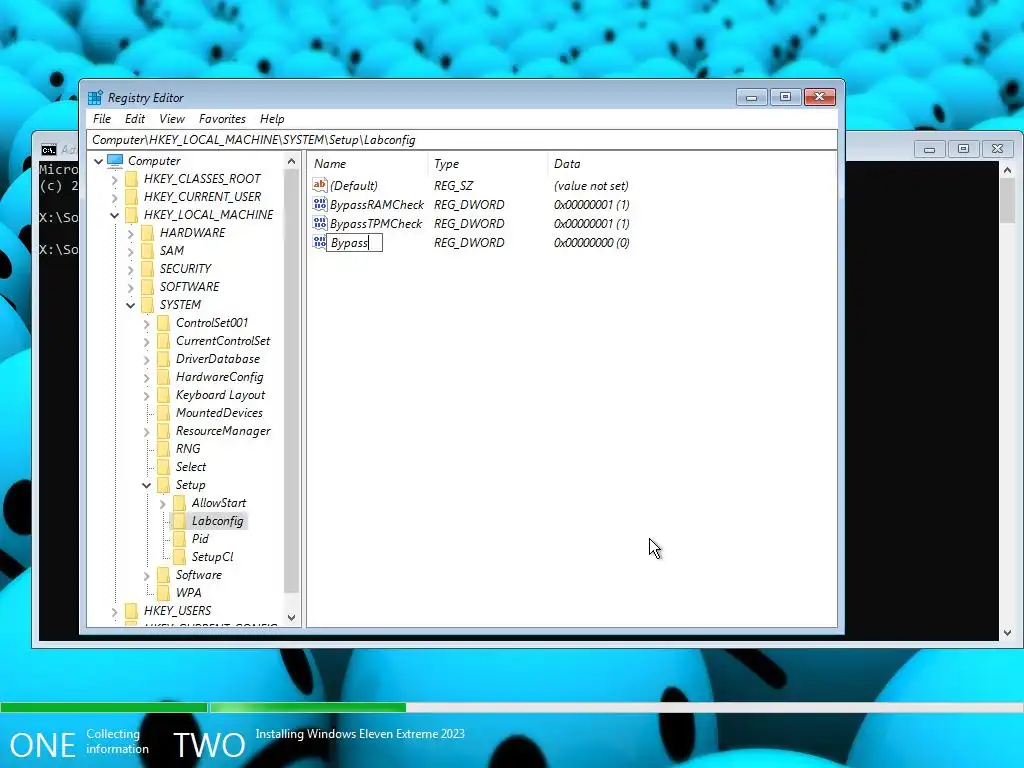The width and height of the screenshot is (1024, 768).
Task: Click the WPA folder icon
Action: (x=163, y=593)
